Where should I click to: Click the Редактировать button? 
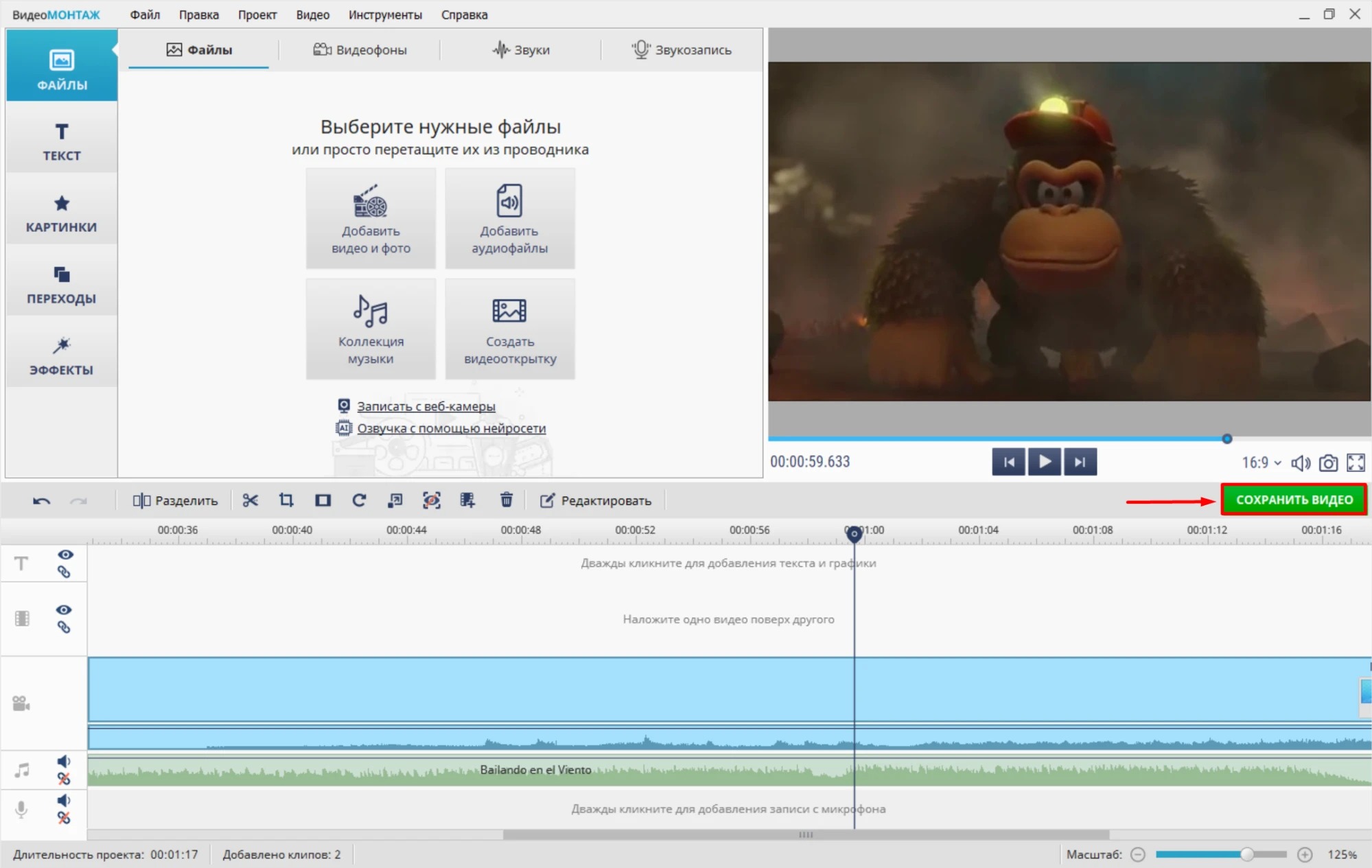[x=596, y=500]
